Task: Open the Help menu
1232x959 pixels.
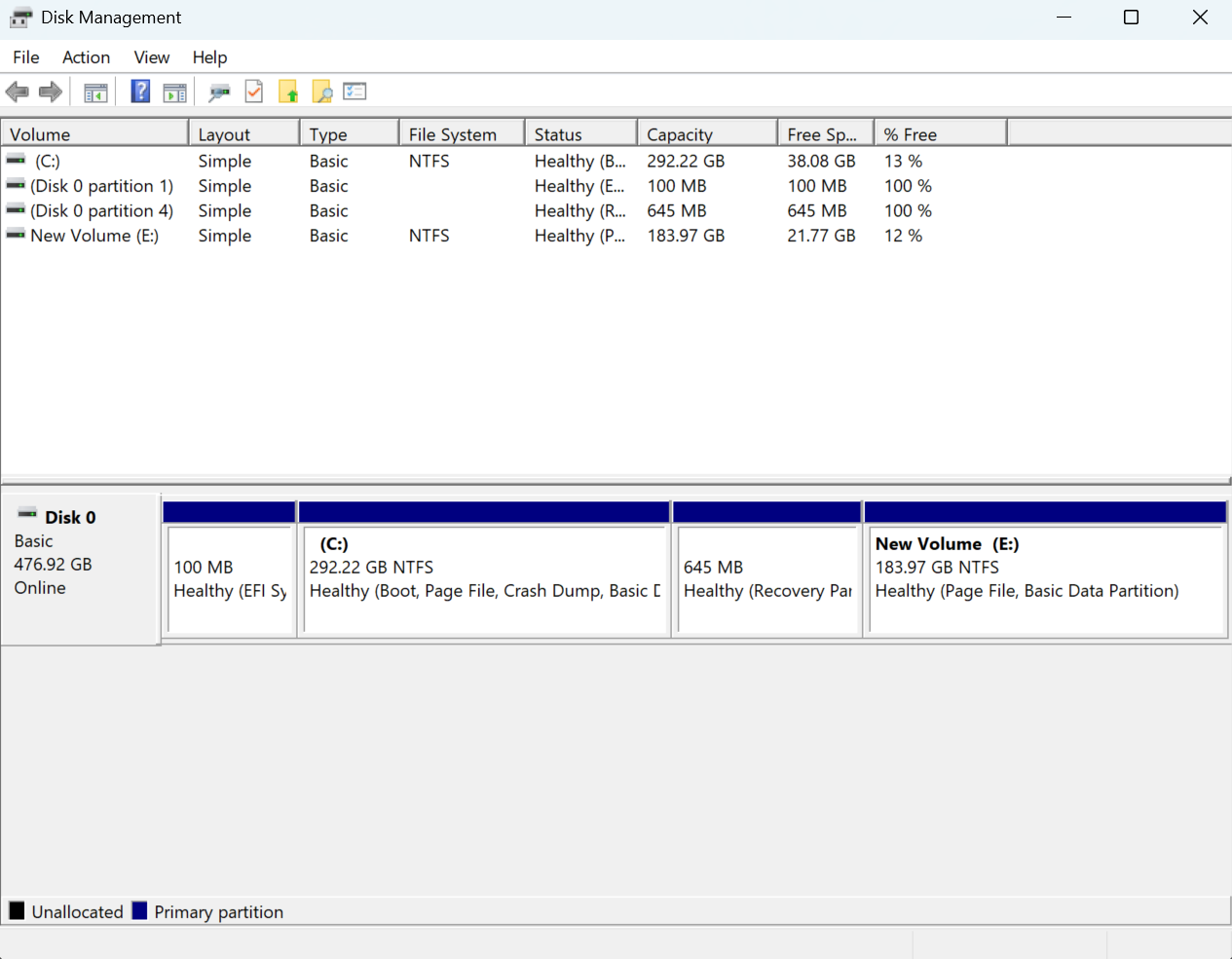Action: [x=209, y=57]
